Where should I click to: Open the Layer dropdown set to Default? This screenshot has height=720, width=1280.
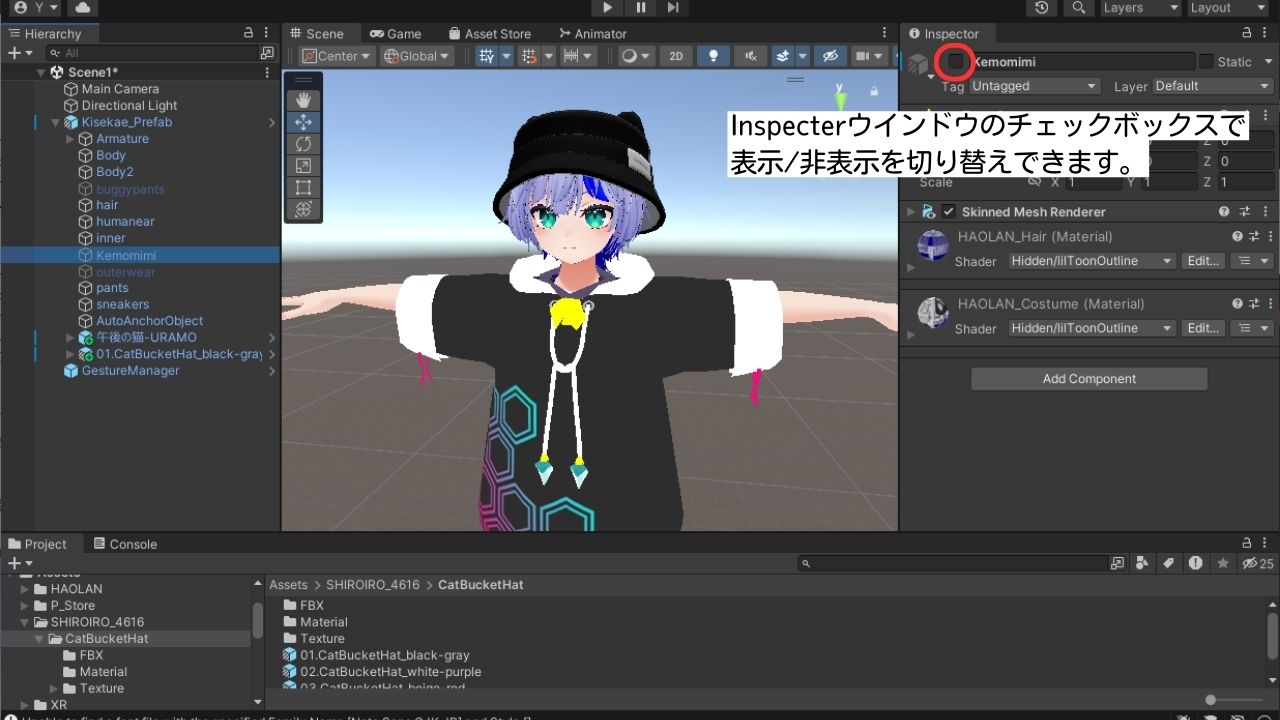pos(1211,86)
